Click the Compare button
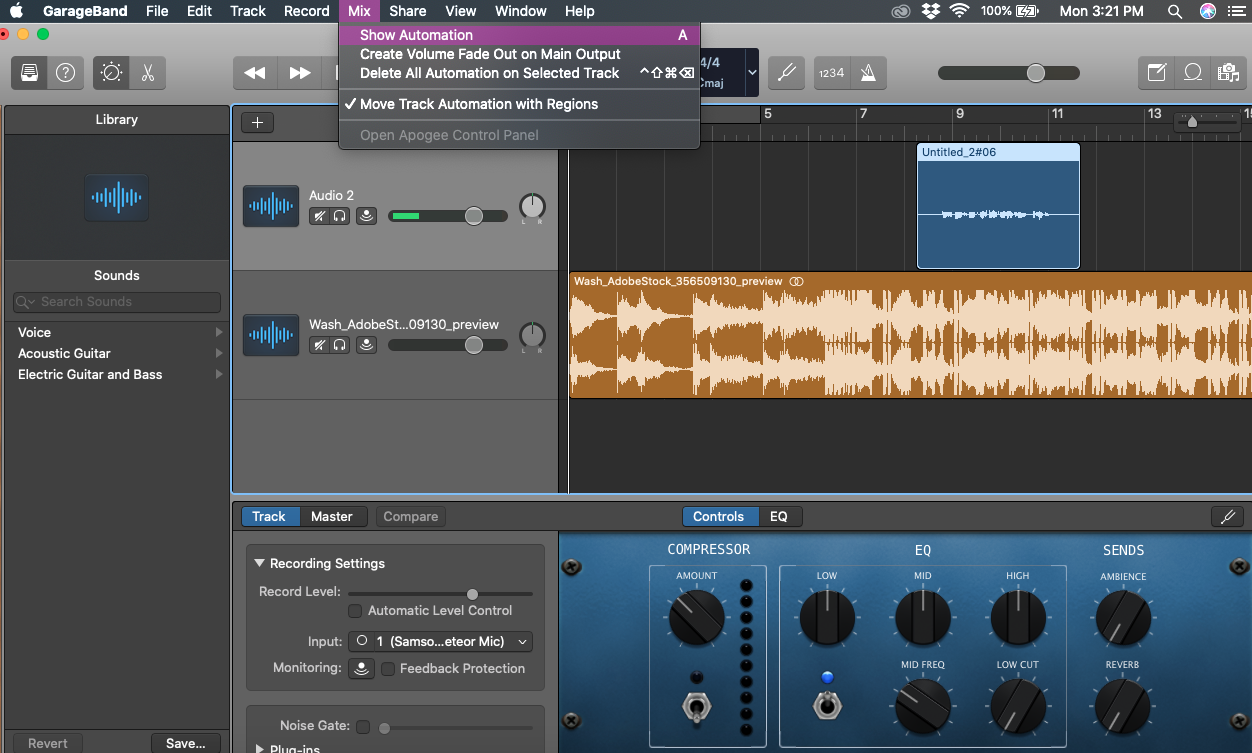Viewport: 1252px width, 753px height. tap(411, 517)
